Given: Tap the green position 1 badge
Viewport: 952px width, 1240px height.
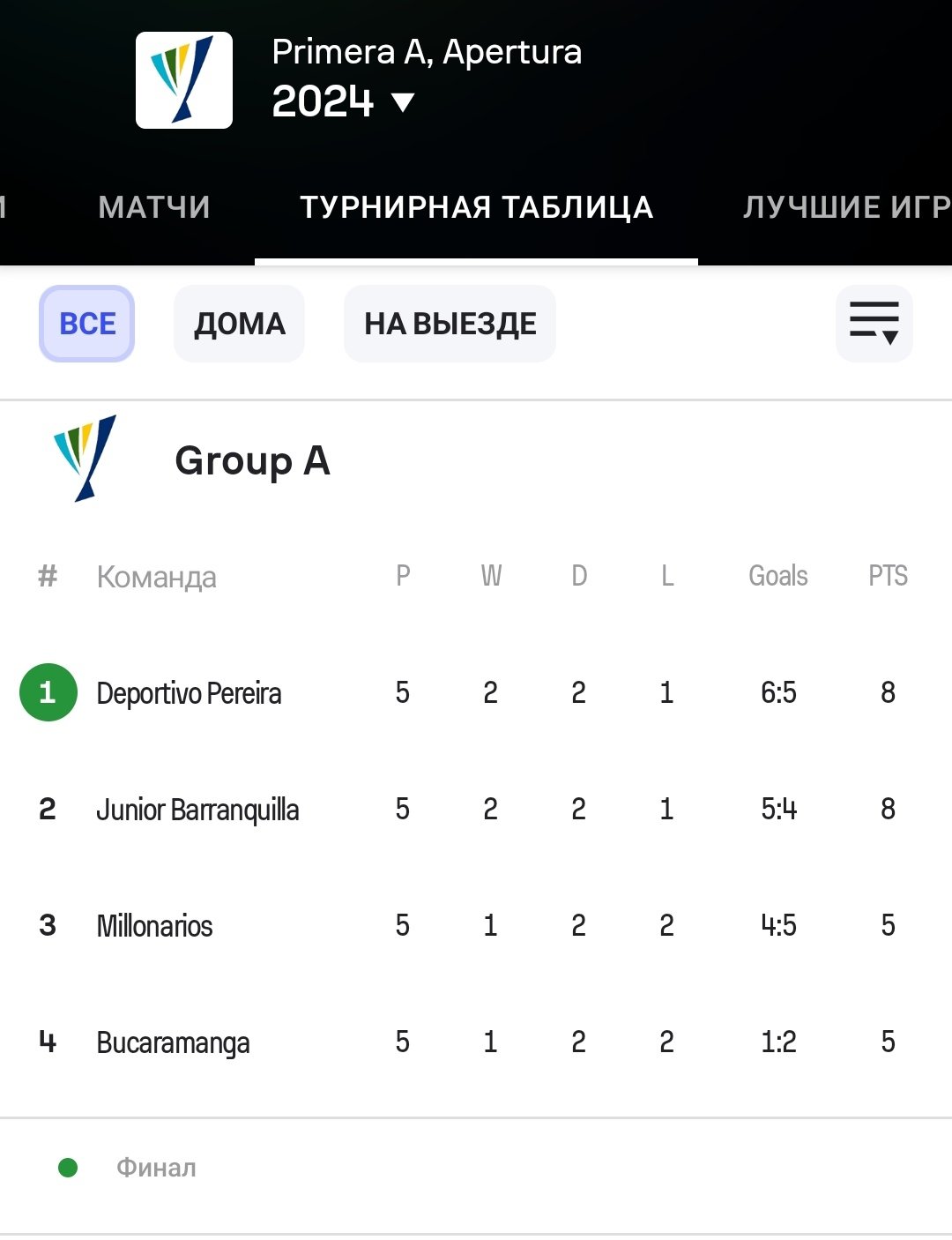Looking at the screenshot, I should [x=48, y=692].
